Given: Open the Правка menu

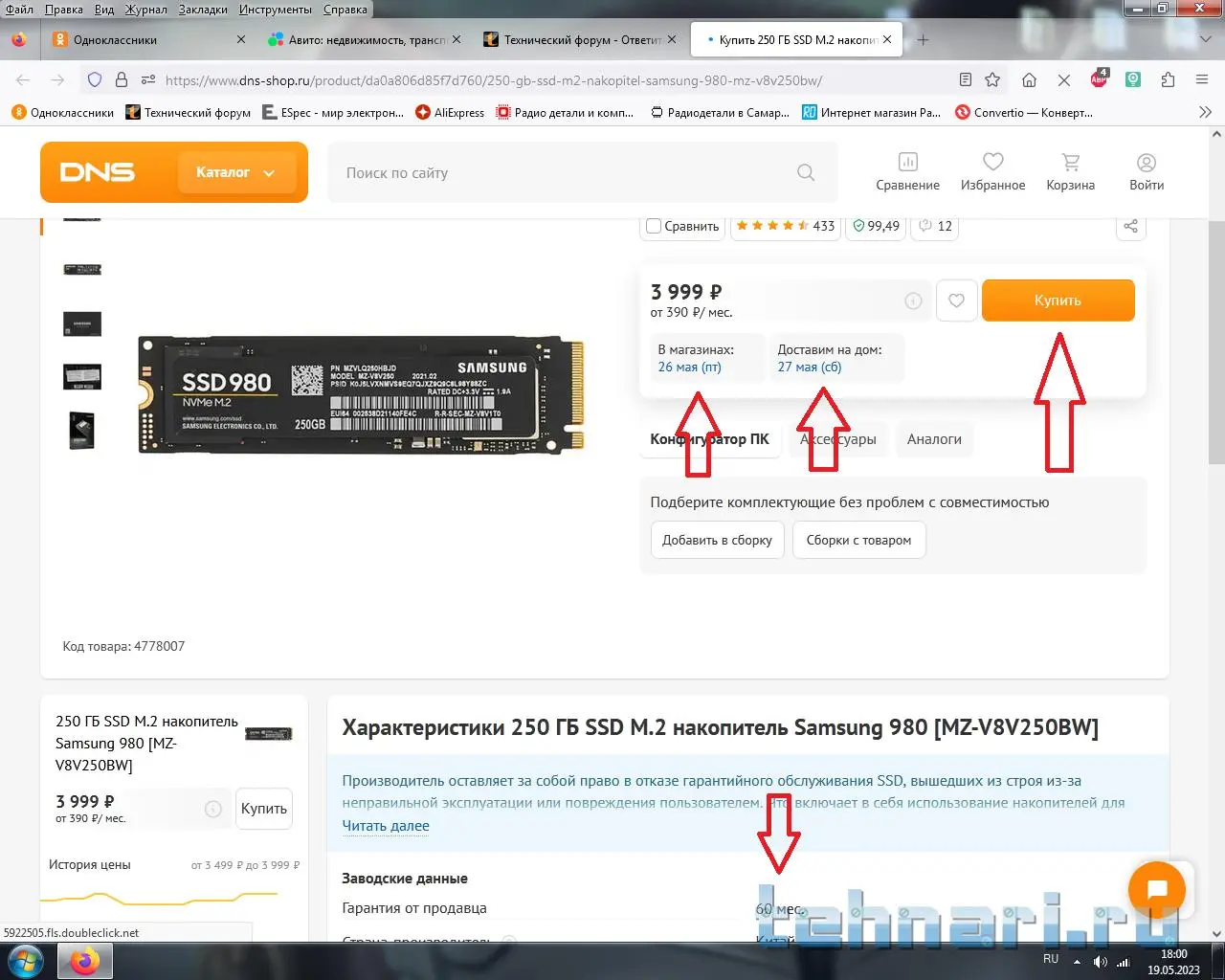Looking at the screenshot, I should pos(63,10).
